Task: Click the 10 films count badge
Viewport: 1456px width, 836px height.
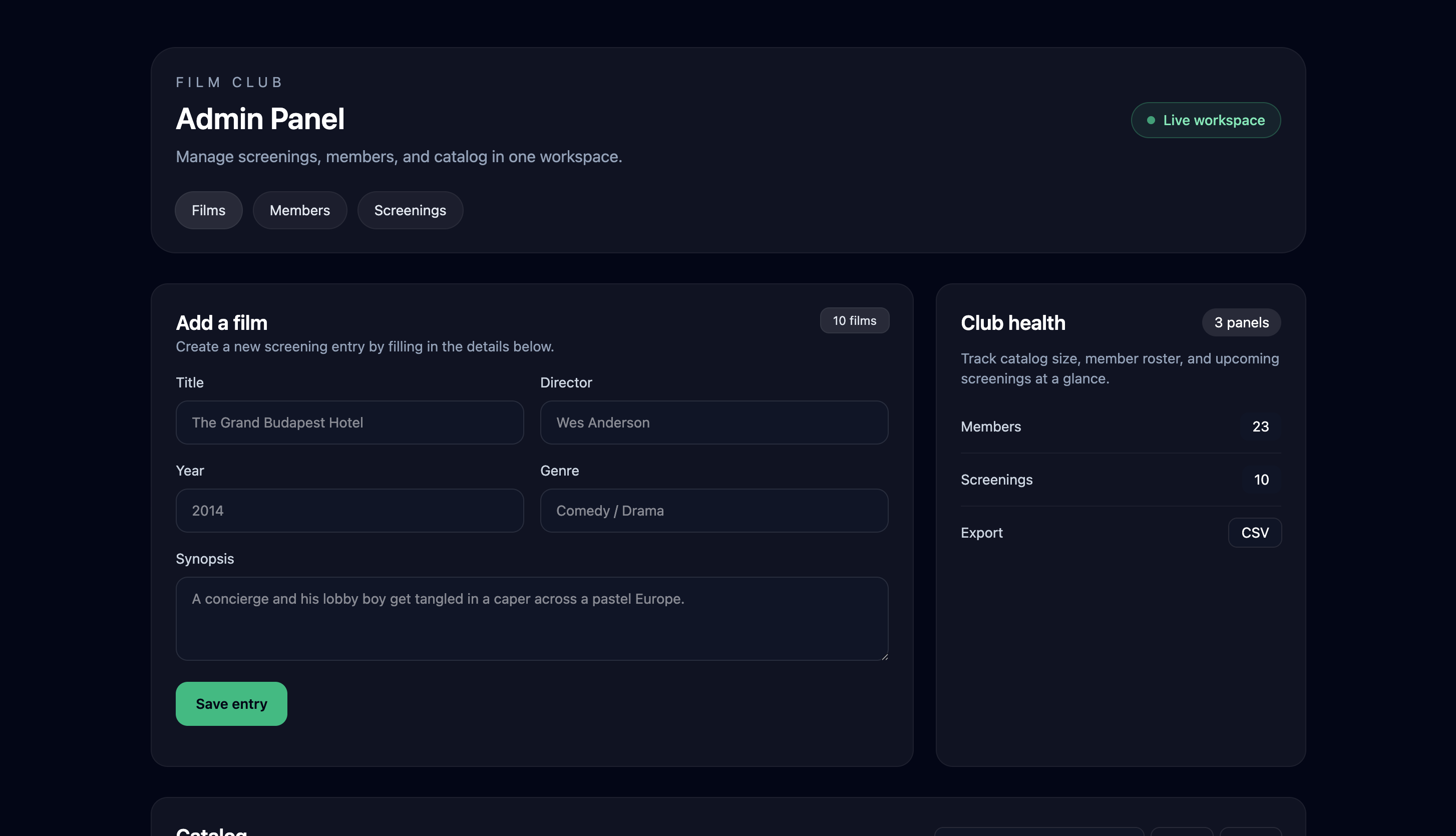Action: (854, 320)
